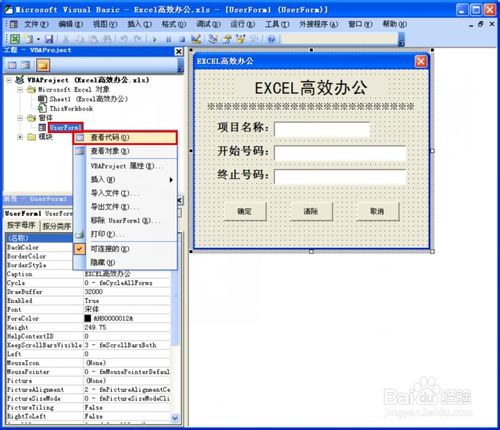Click the Find binoculars icon
Viewport: 500px width, 430px height.
pyautogui.click(x=107, y=39)
